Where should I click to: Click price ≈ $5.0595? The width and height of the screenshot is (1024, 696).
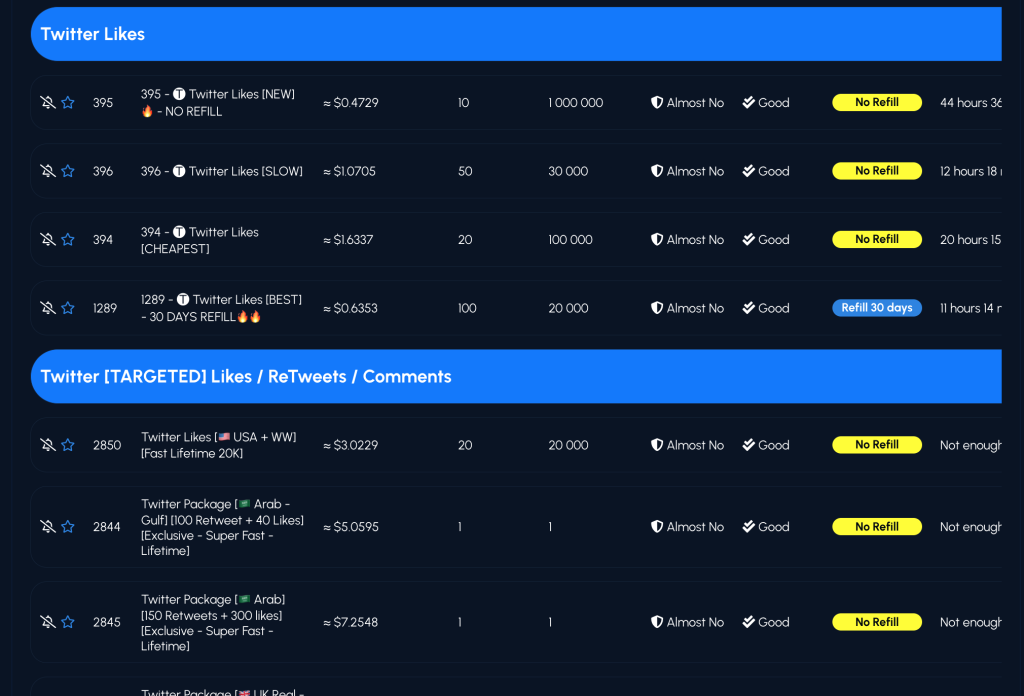tap(351, 527)
